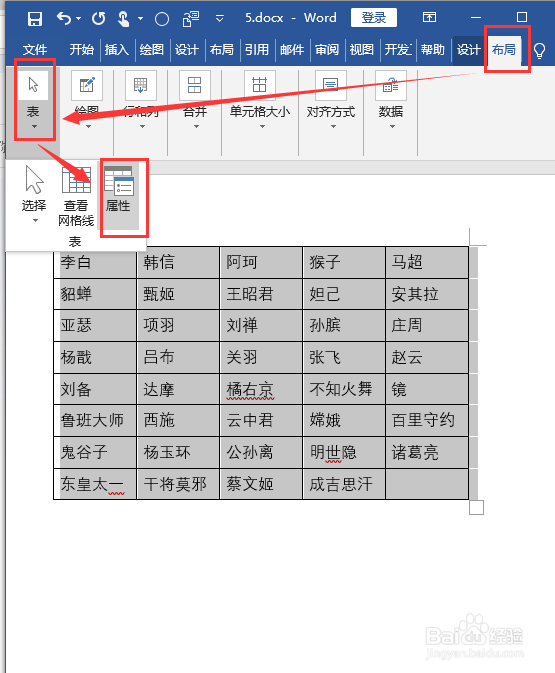
Task: Open the 表 group dropdown
Action: click(x=33, y=100)
